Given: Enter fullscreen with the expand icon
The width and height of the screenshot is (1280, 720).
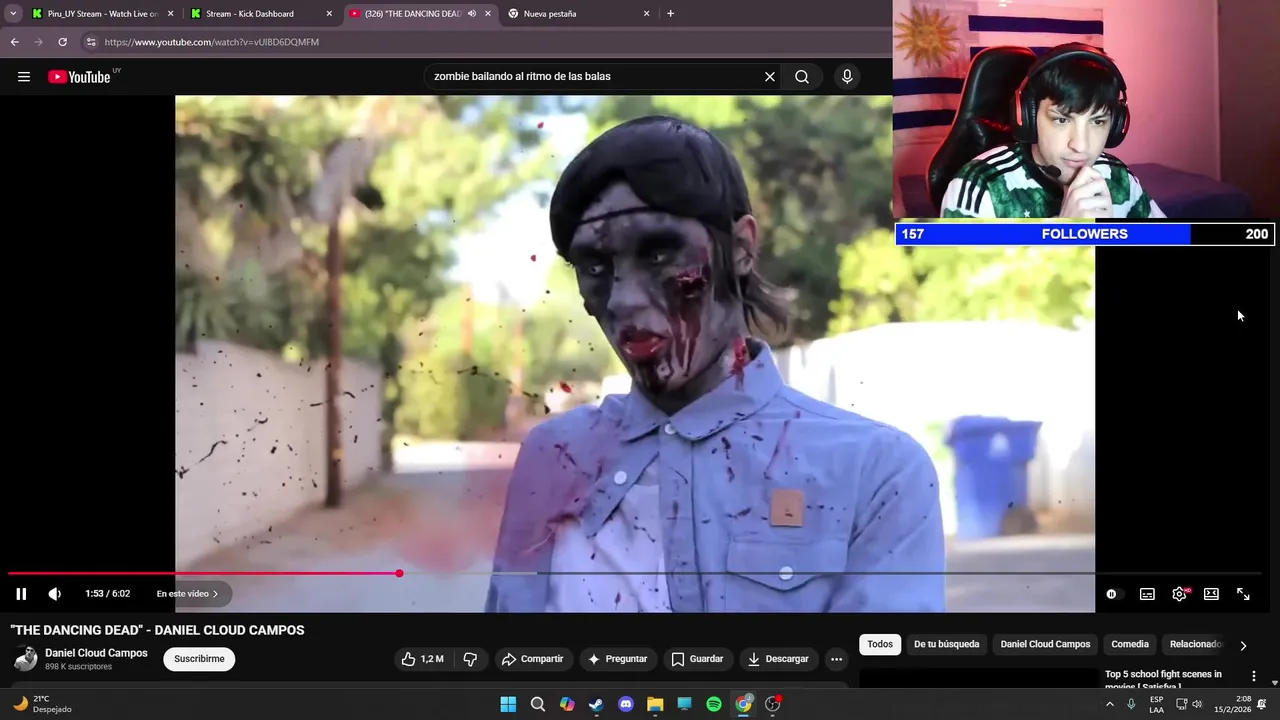Looking at the screenshot, I should [1243, 594].
